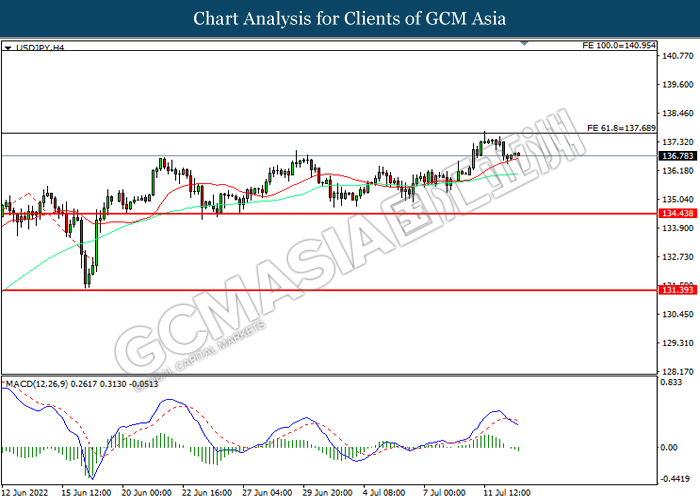Viewport: 700px width, 500px height.
Task: Click the 29 Jun 20:00 time label
Action: click(327, 492)
